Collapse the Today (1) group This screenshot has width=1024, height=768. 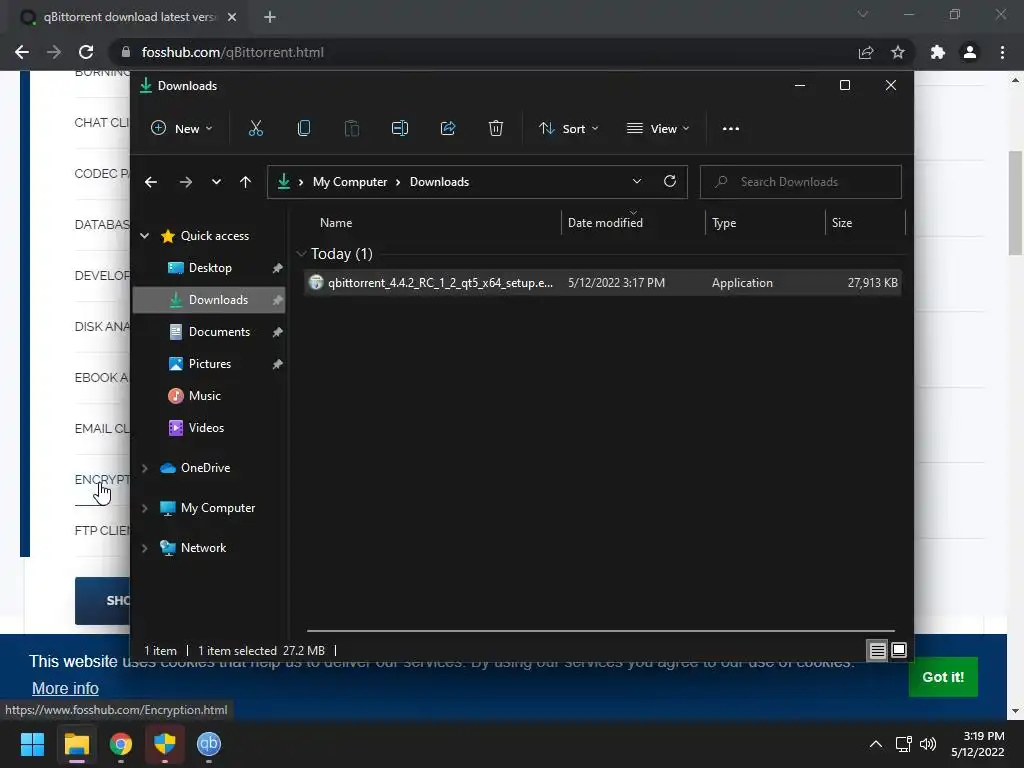click(301, 254)
